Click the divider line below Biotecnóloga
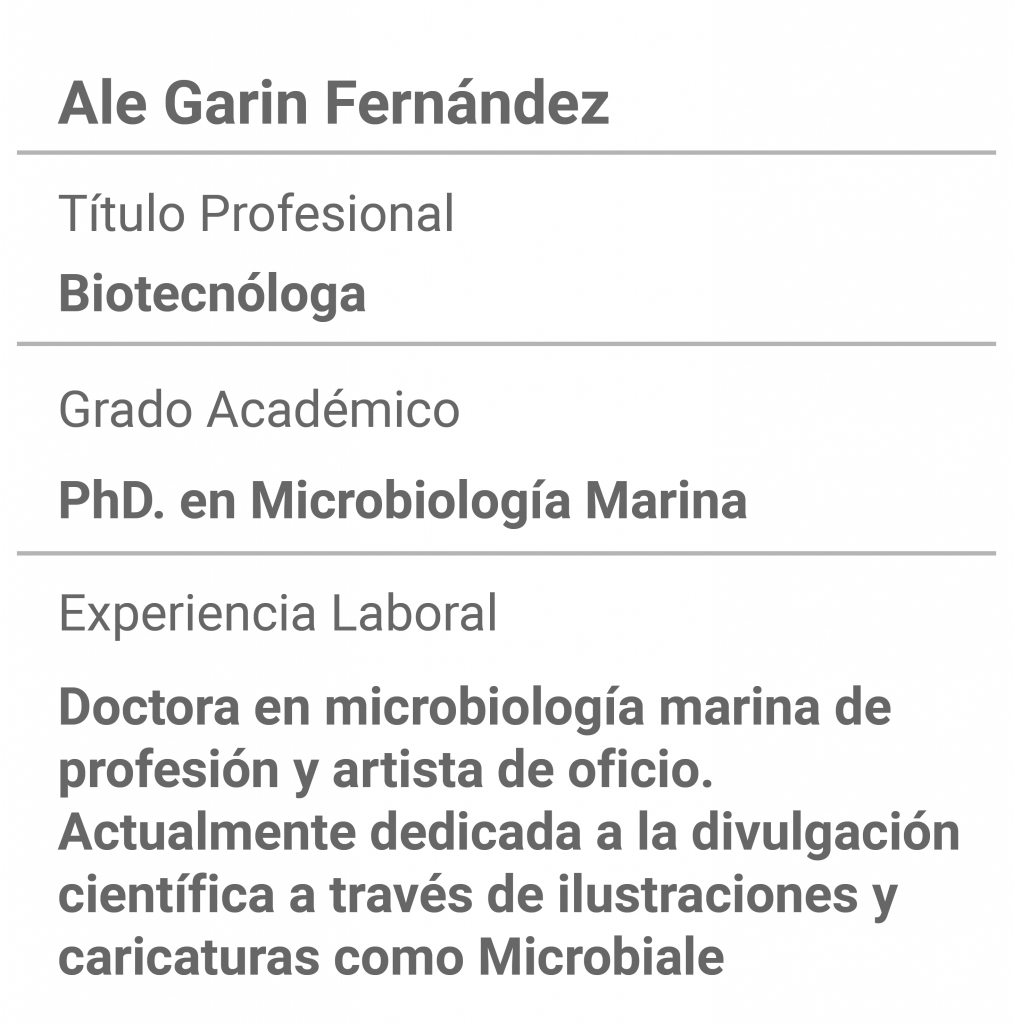Screen dimensions: 1013x1024 pos(506,344)
